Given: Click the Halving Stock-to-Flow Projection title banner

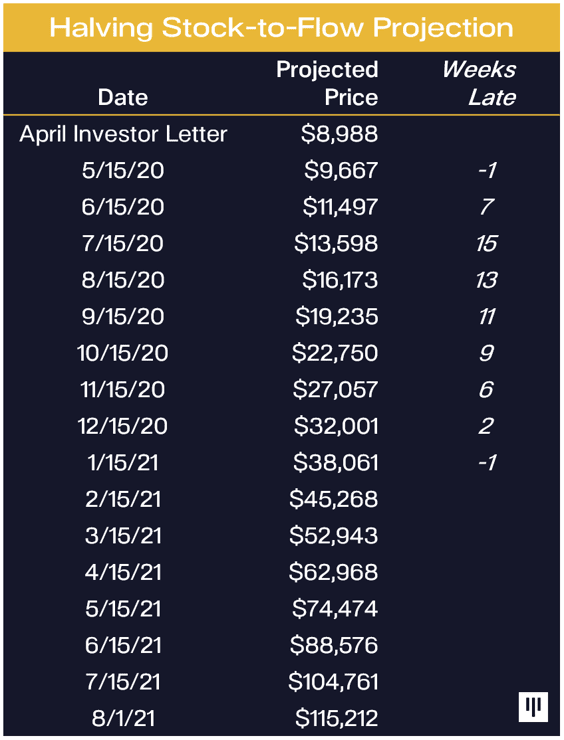Looking at the screenshot, I should tap(282, 27).
